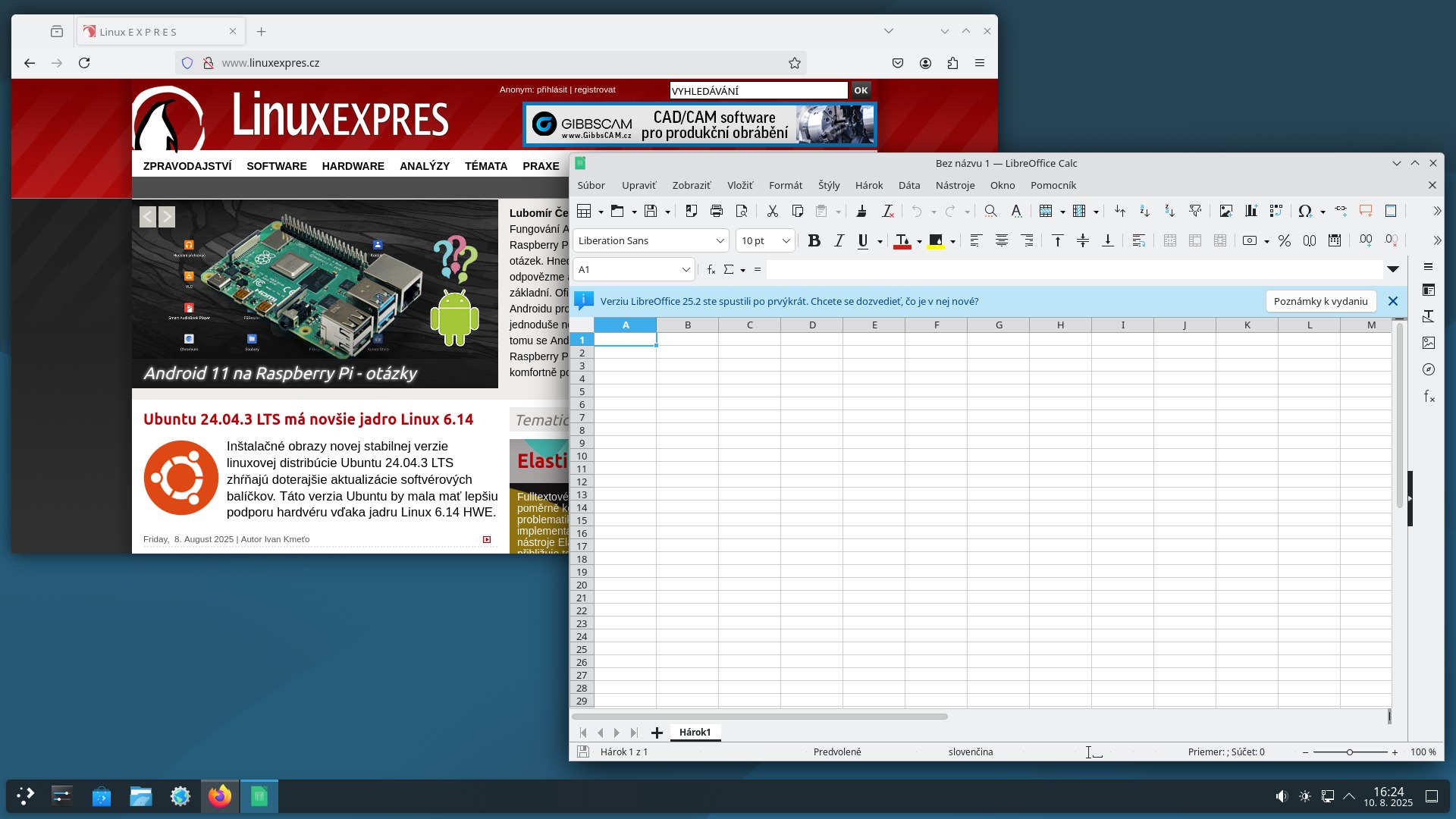Viewport: 1456px width, 819px height.
Task: Click the Cut scissors icon in Calc
Action: (772, 212)
